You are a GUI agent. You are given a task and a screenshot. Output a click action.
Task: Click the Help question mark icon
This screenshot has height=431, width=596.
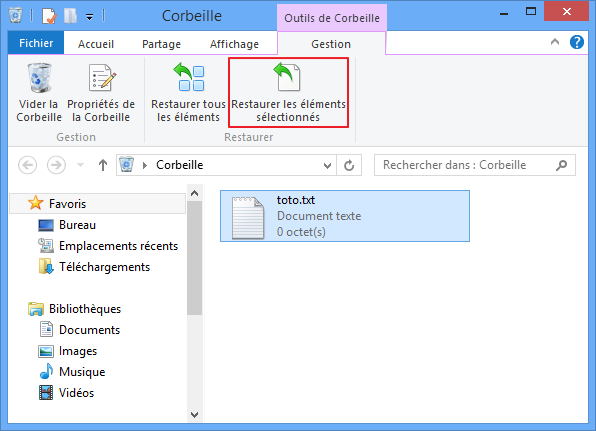pyautogui.click(x=576, y=42)
